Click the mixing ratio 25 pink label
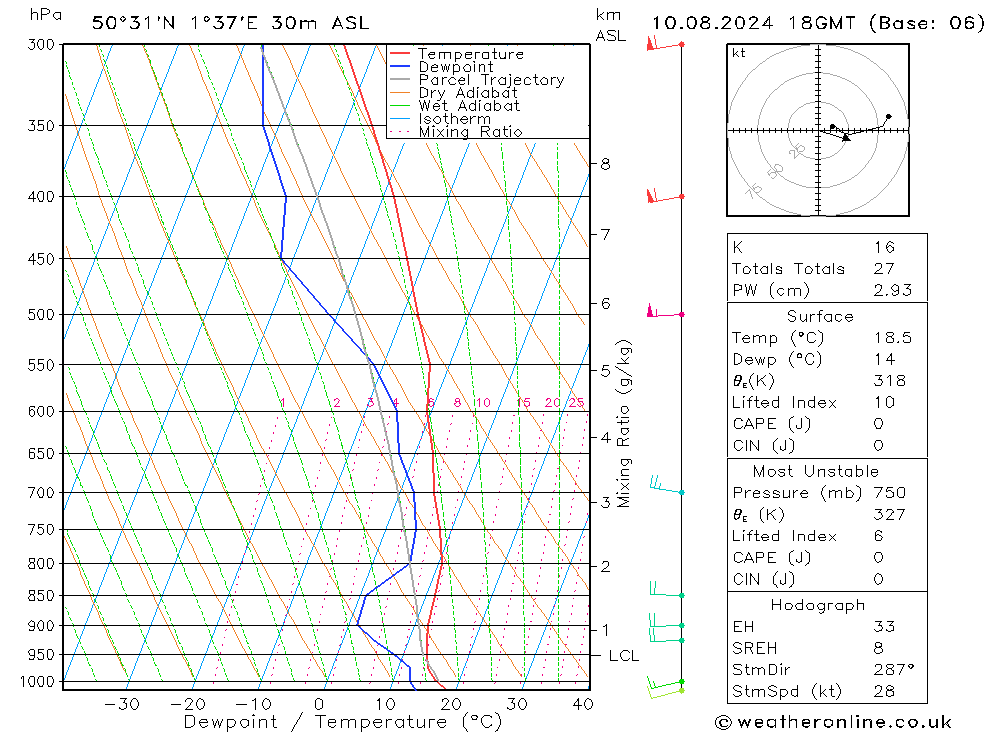The width and height of the screenshot is (1000, 733). coord(577,403)
